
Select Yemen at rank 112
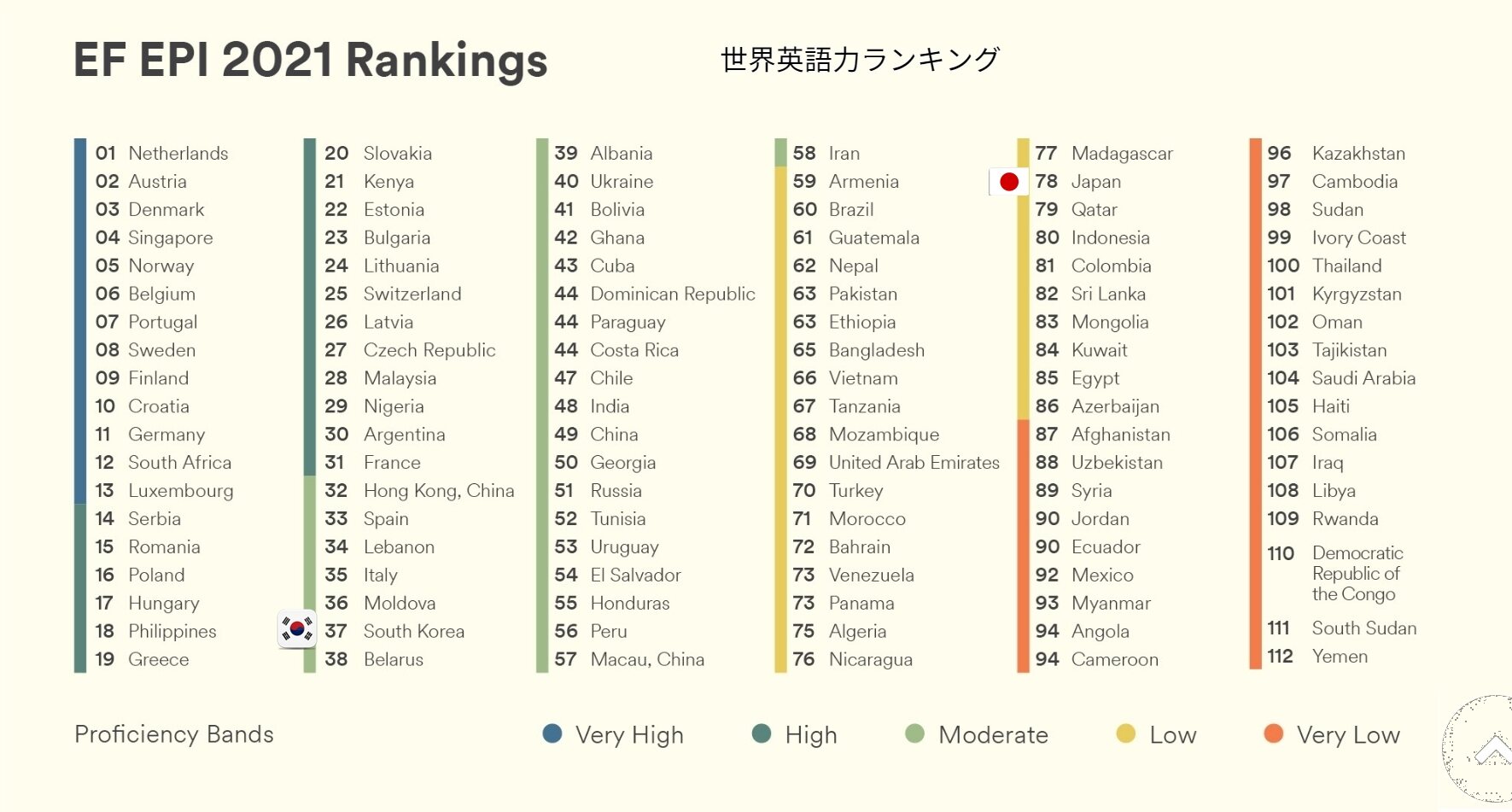click(1340, 657)
